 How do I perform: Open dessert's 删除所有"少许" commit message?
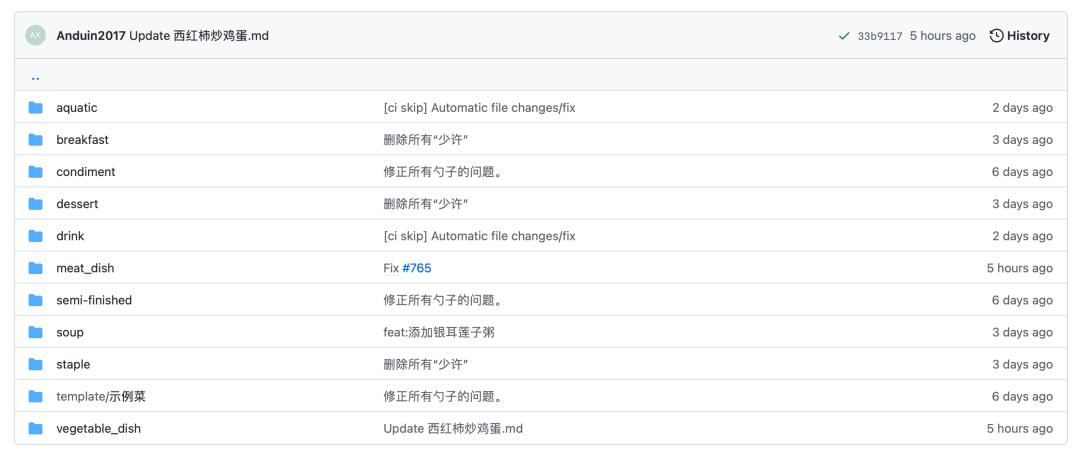coord(426,204)
